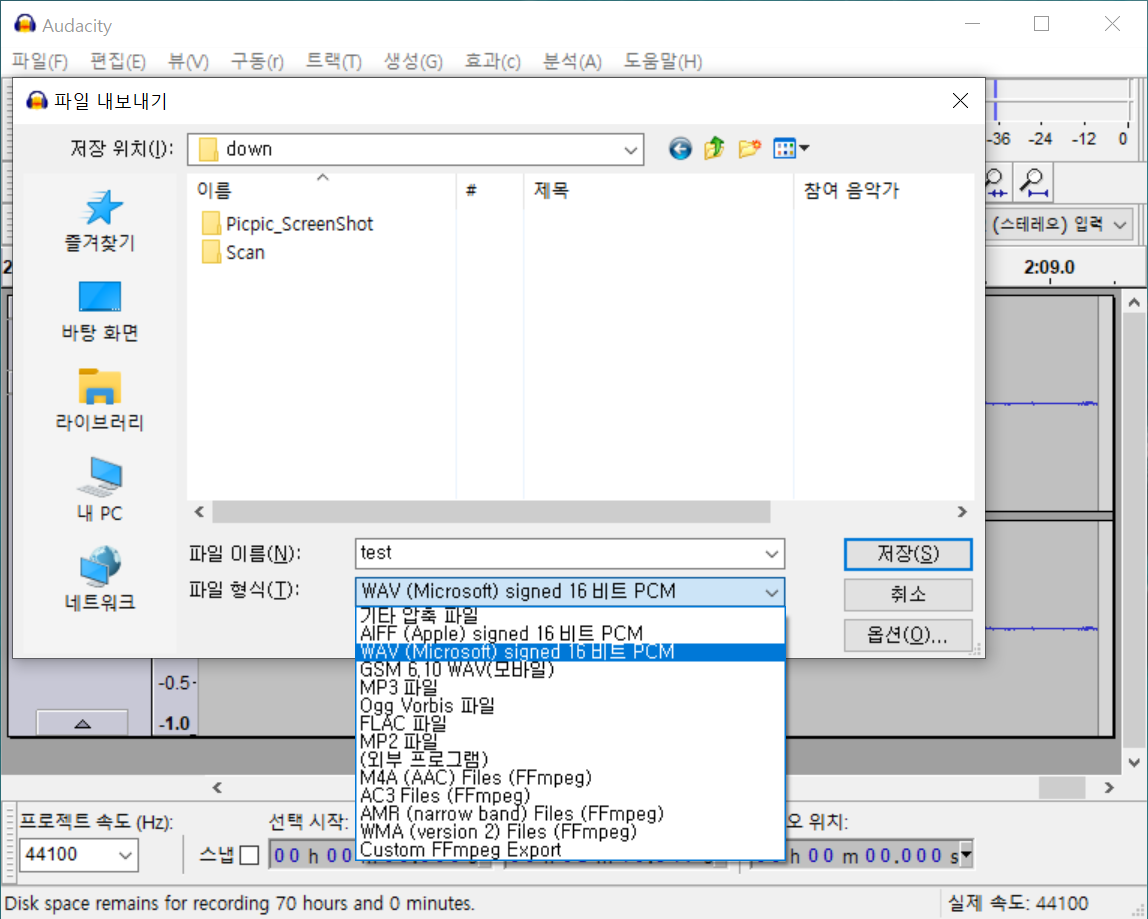Create a new folder
This screenshot has width=1148, height=919.
750,149
